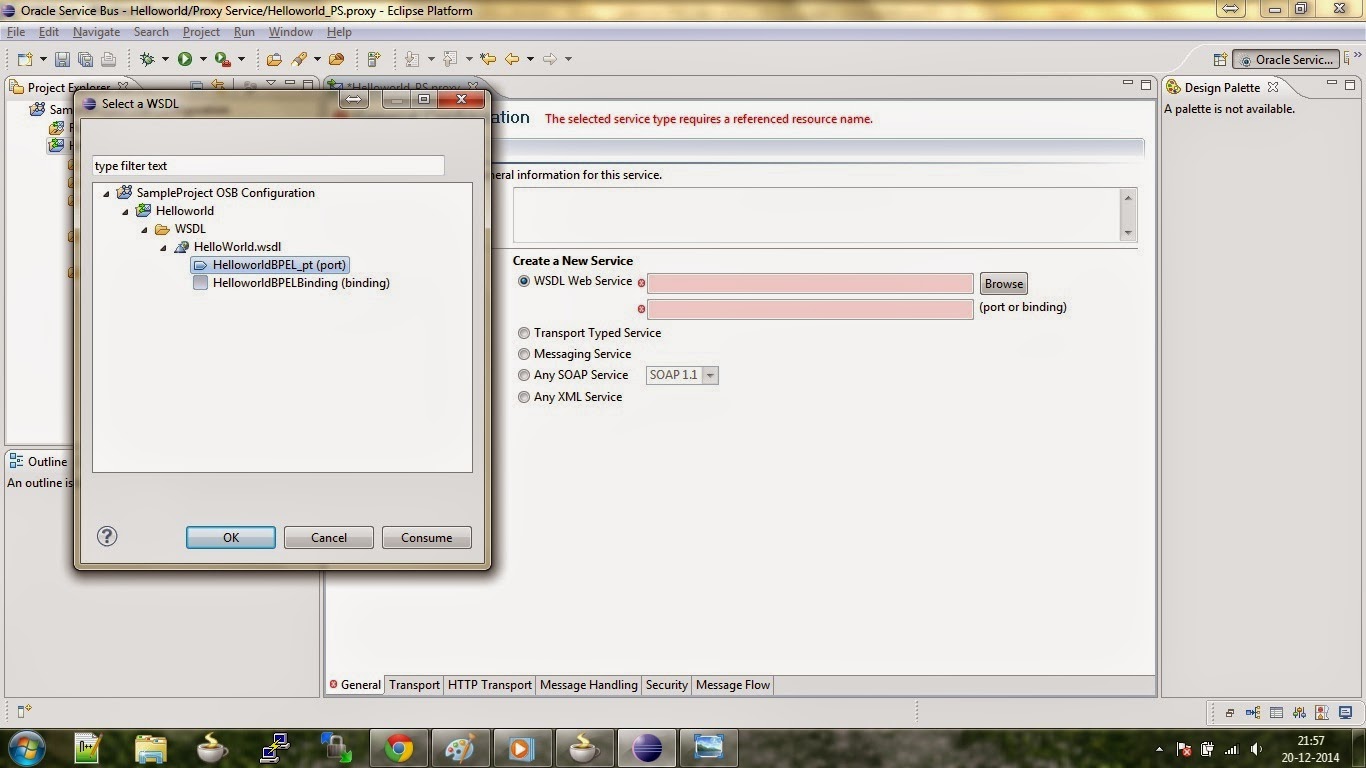Click the description box scroll down arrow
1366x768 pixels.
coord(1128,233)
